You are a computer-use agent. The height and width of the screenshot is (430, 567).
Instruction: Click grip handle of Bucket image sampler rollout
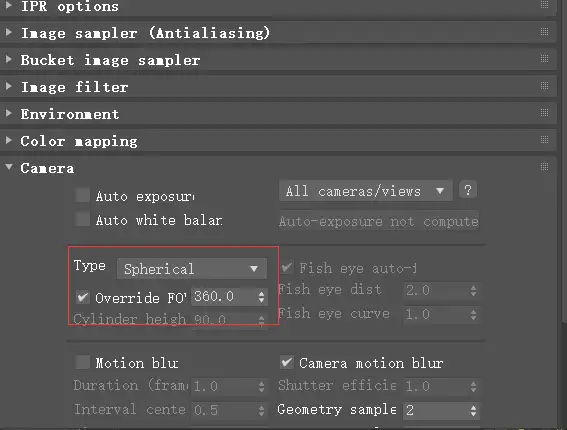pyautogui.click(x=544, y=59)
